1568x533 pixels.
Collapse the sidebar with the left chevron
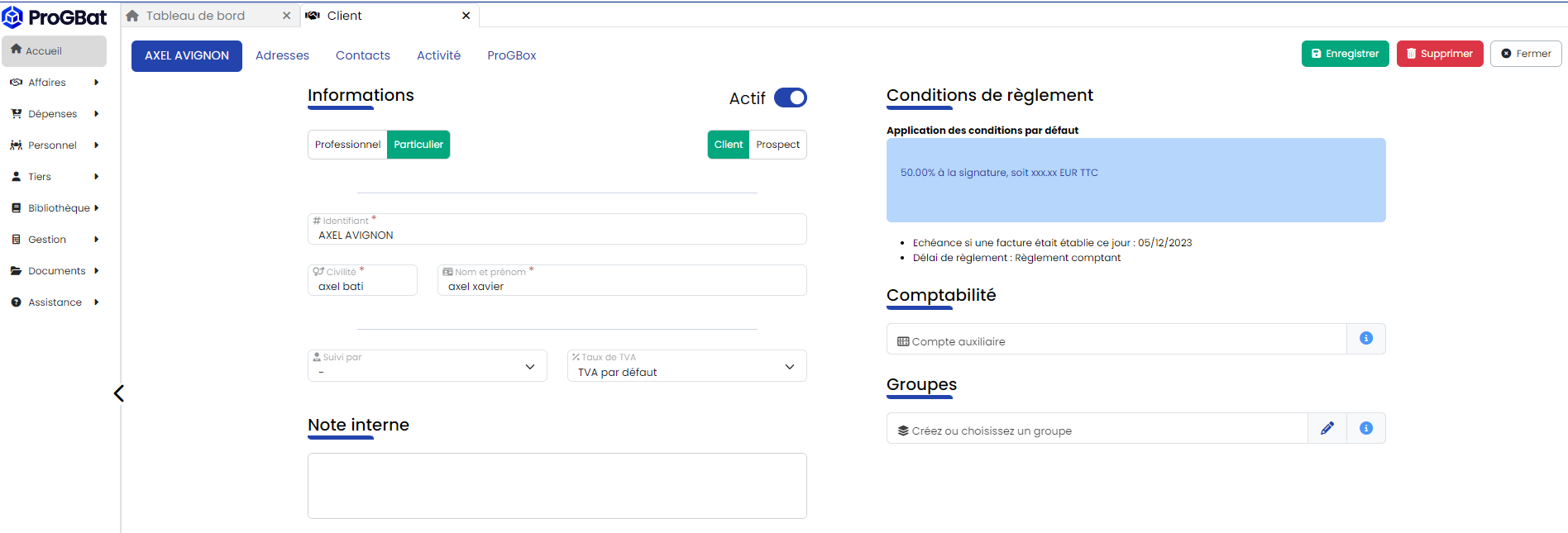click(x=119, y=393)
